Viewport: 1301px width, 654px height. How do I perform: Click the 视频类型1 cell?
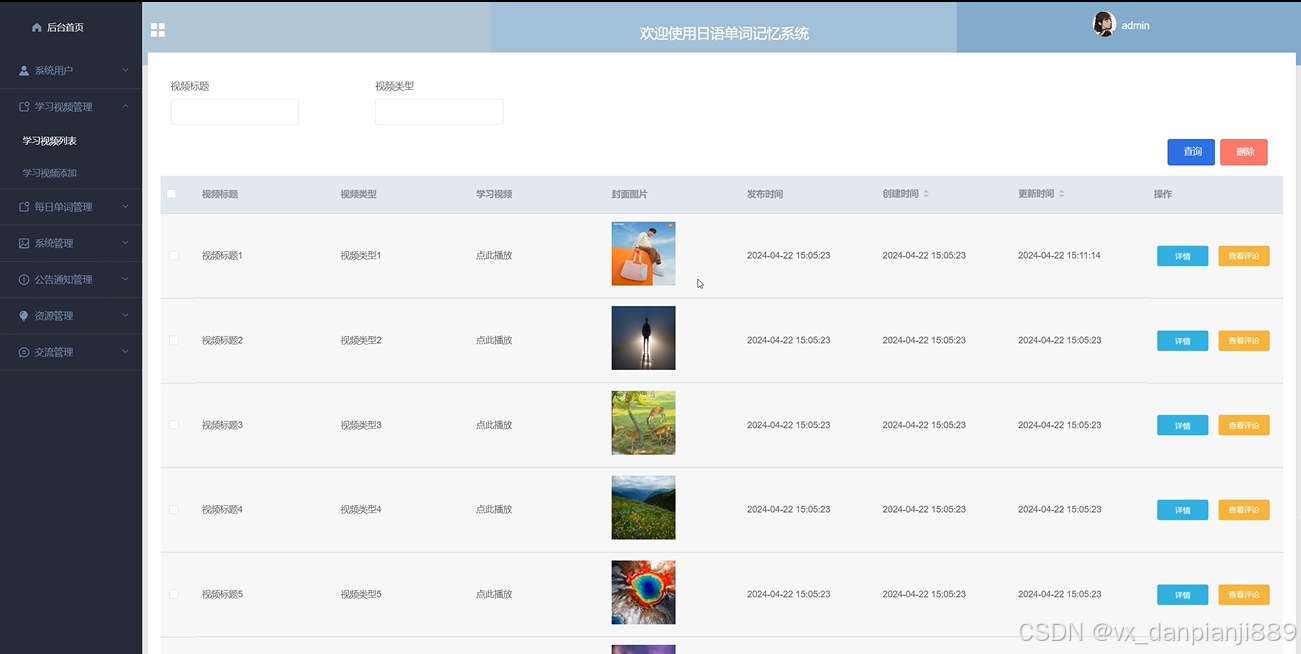pos(361,256)
